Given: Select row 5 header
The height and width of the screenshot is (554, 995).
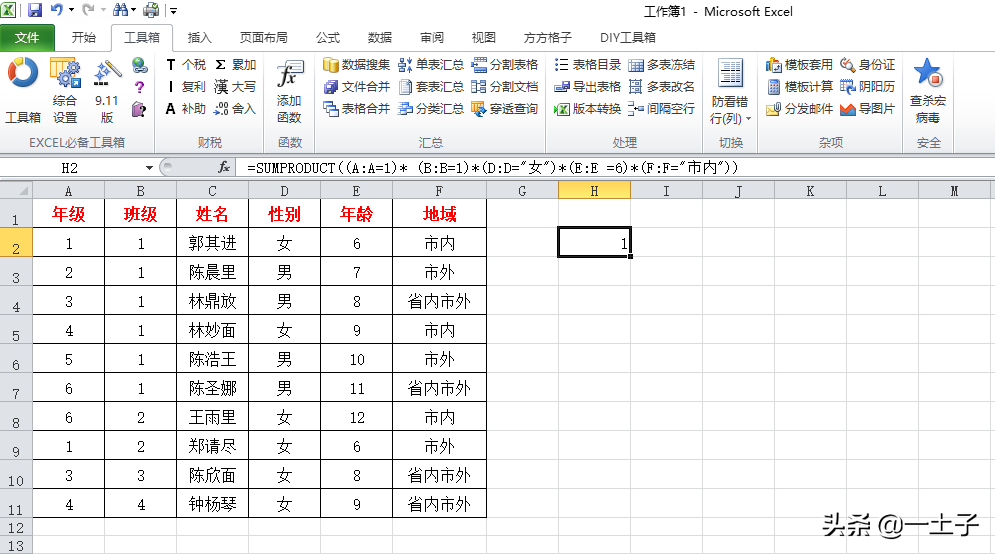Looking at the screenshot, I should 16,331.
